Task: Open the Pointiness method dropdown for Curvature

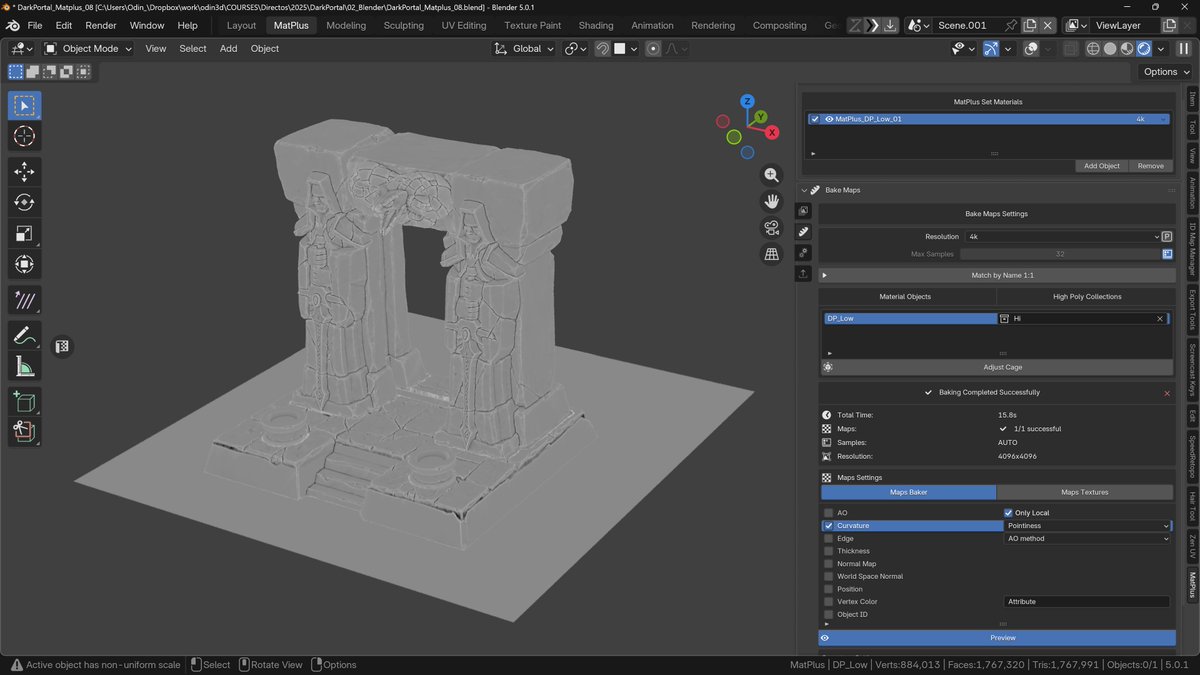Action: pos(1087,525)
